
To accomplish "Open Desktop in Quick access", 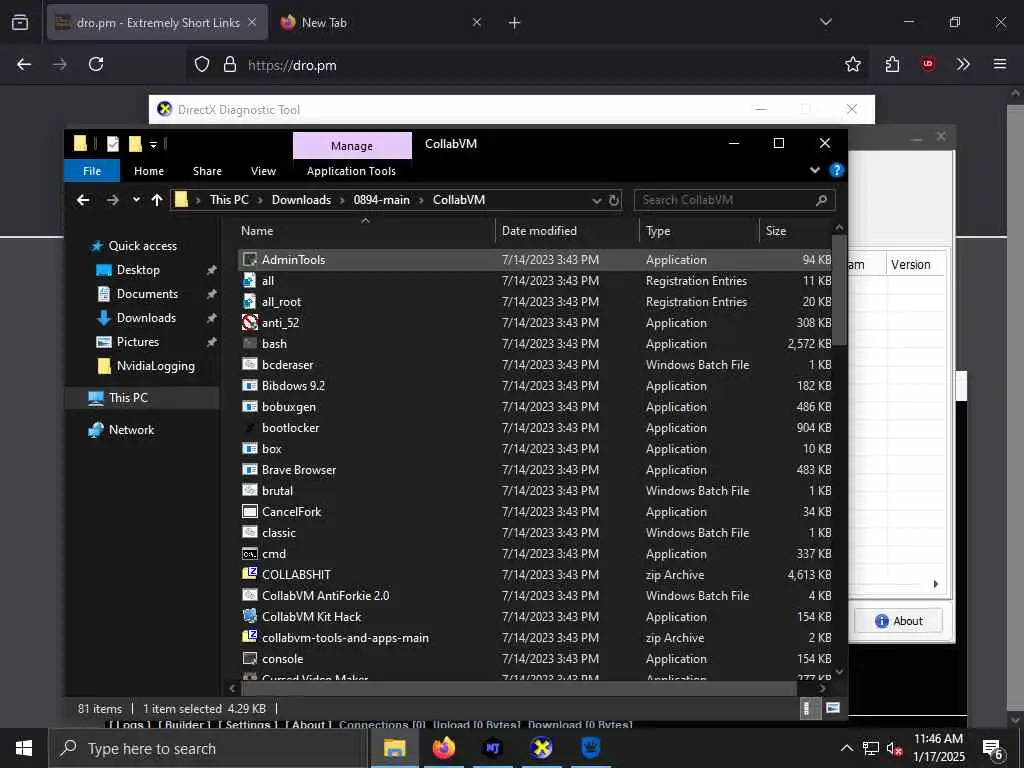I will tap(138, 270).
